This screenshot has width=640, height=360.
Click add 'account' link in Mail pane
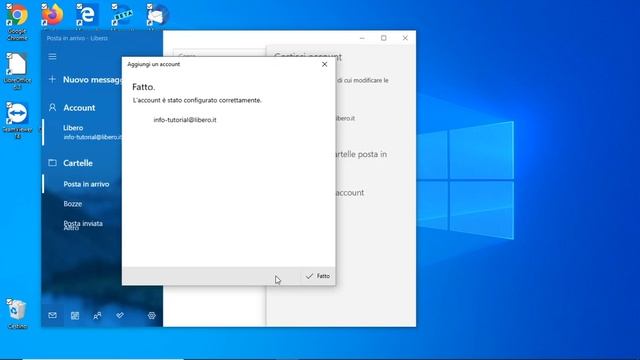(349, 193)
